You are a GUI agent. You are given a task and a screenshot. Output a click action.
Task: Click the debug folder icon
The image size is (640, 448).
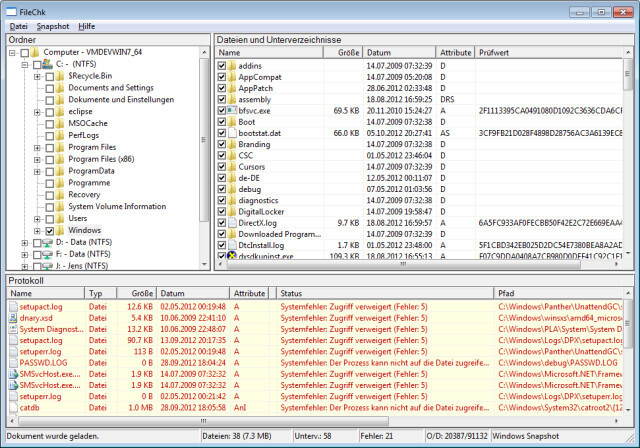coord(232,189)
